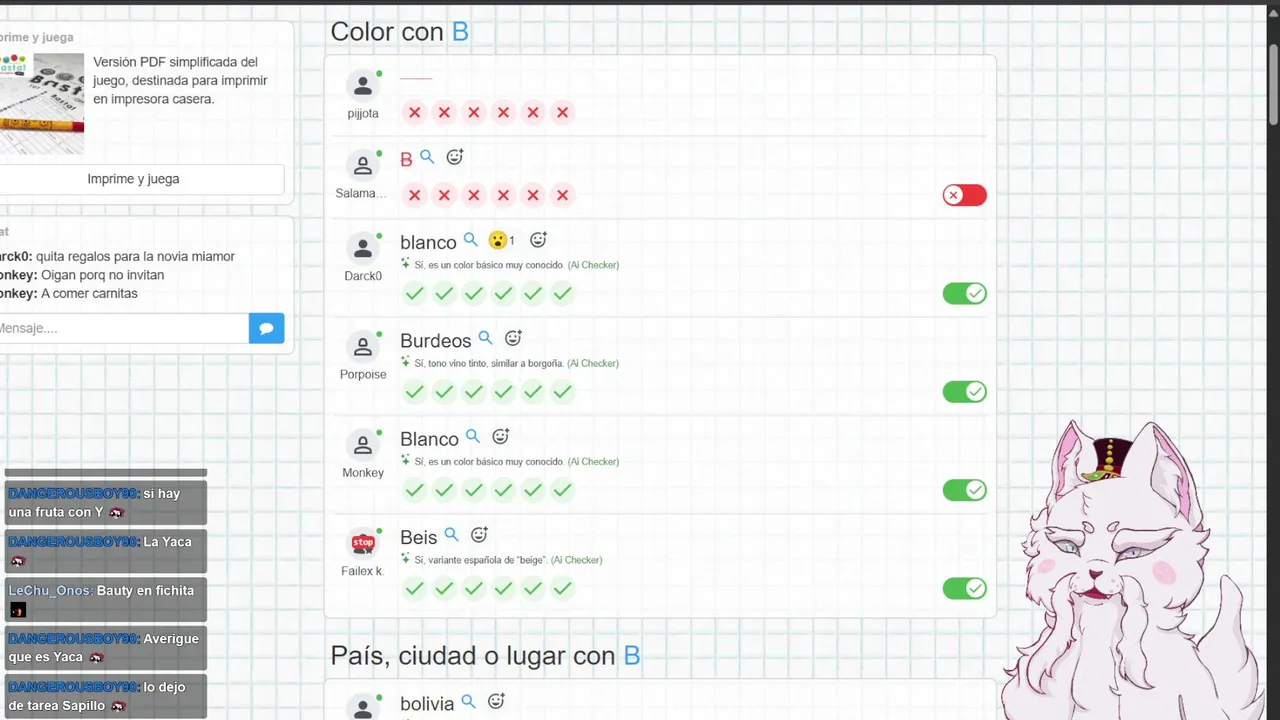This screenshot has height=720, width=1280.
Task: Toggle approval switch for Beis
Action: tap(965, 588)
